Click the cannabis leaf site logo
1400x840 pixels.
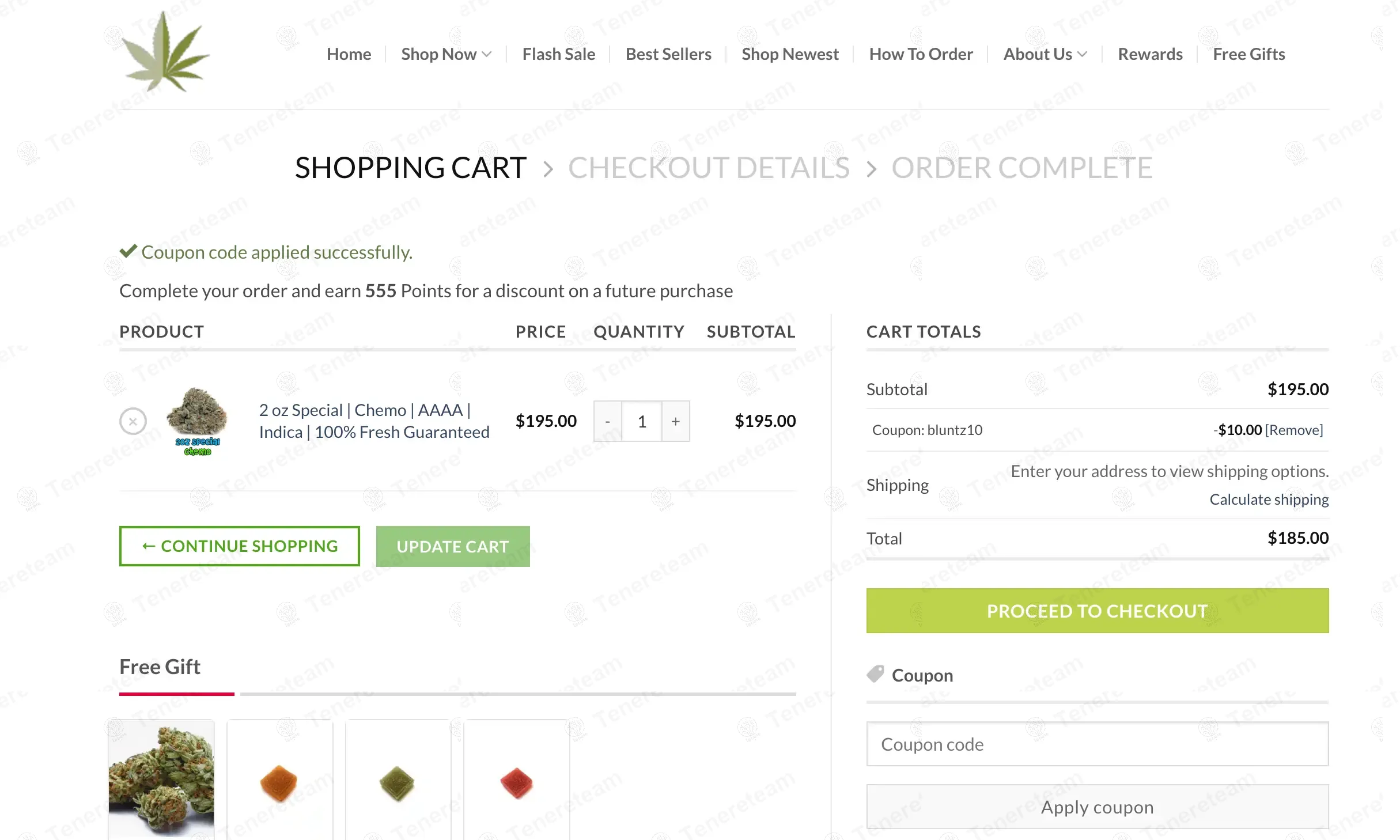point(165,52)
